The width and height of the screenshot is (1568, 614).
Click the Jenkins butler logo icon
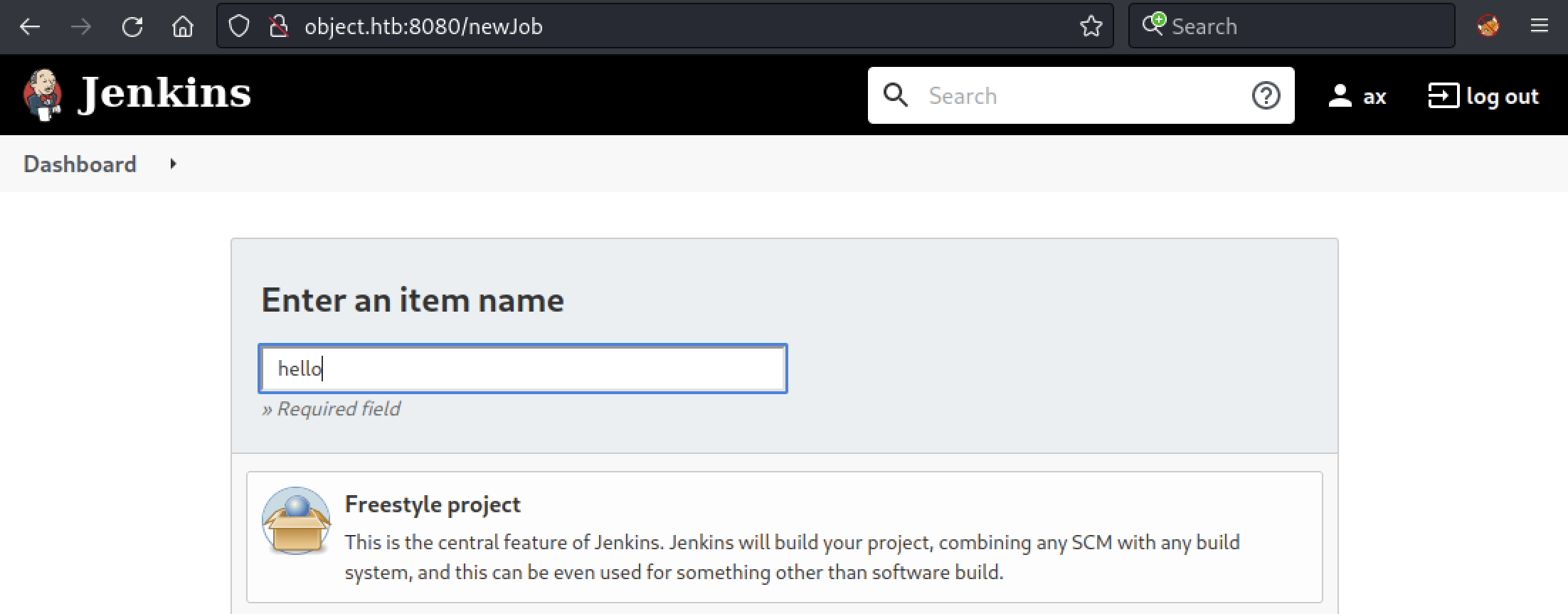(x=43, y=95)
